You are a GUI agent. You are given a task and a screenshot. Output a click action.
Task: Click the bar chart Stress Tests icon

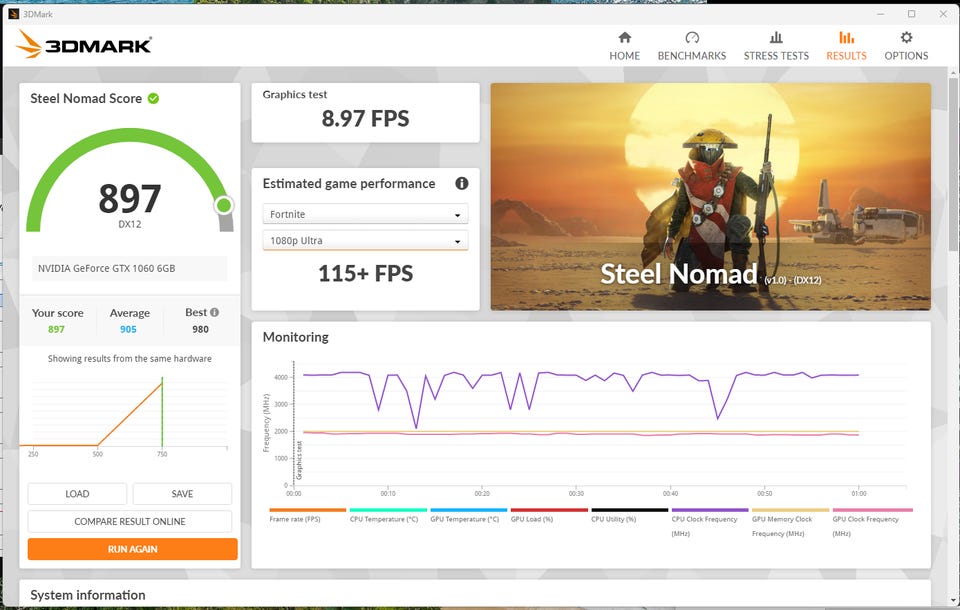[x=776, y=37]
